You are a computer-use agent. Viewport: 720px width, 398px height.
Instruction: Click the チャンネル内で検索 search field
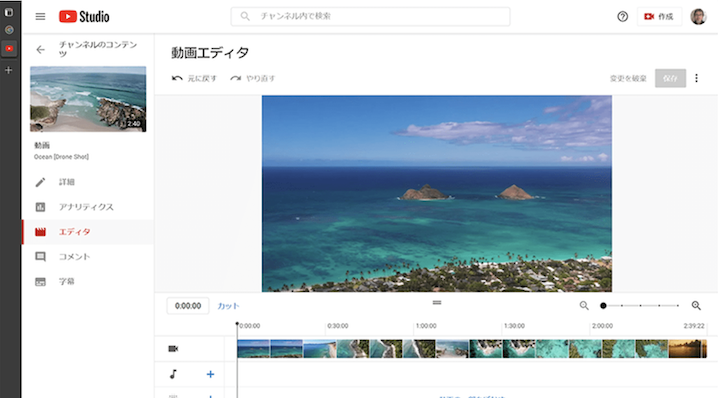pos(371,17)
